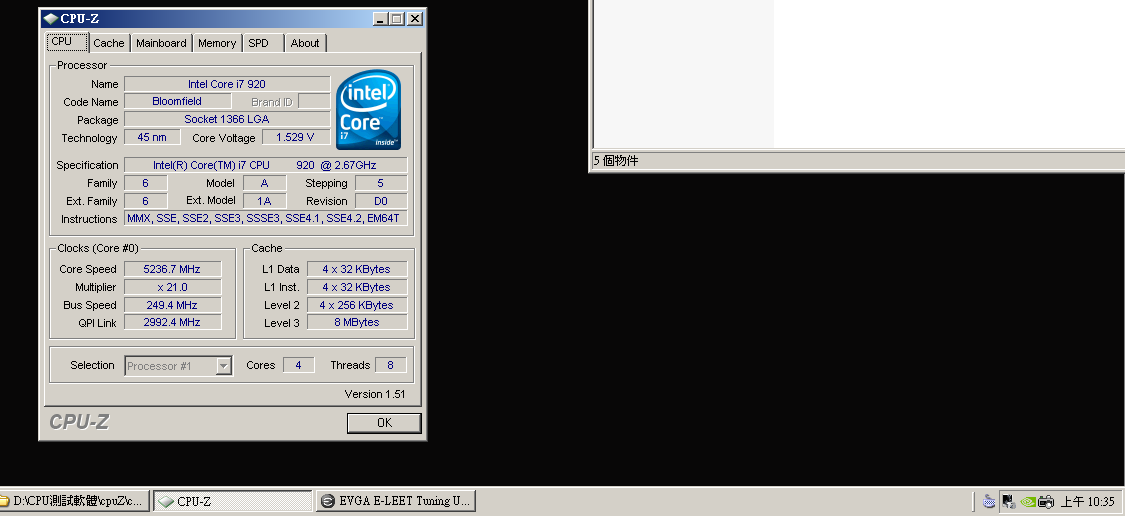Click the 'Version 1.51' text
The width and height of the screenshot is (1125, 516).
click(x=375, y=394)
